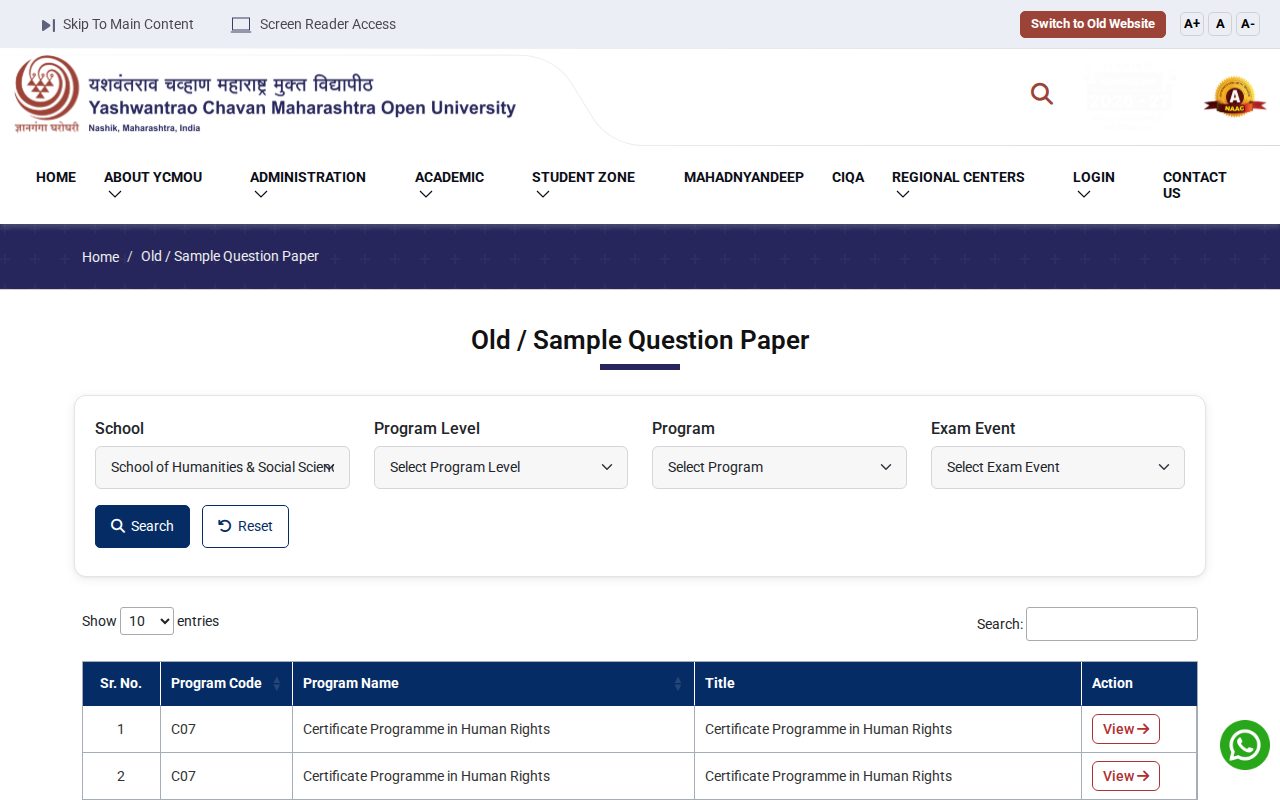The width and height of the screenshot is (1280, 800).
Task: Click Program Name cell in row 2
Action: pyautogui.click(x=493, y=776)
